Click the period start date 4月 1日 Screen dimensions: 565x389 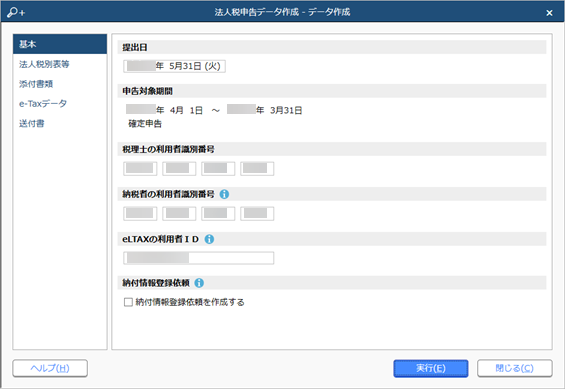tap(186, 110)
